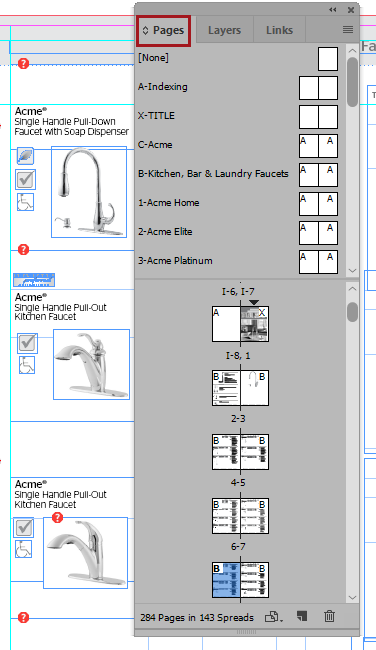The height and width of the screenshot is (650, 376).
Task: Click the master list scroll-down arrow
Action: [352, 270]
